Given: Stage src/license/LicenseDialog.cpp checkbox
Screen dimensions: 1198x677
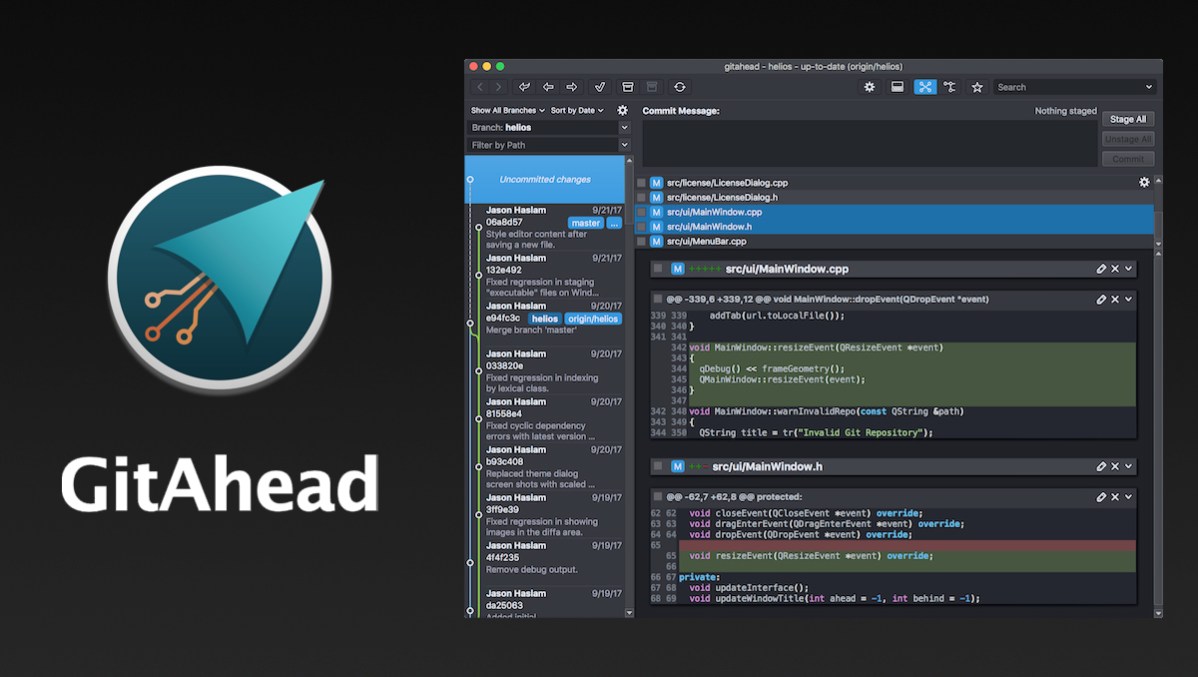Looking at the screenshot, I should [641, 183].
